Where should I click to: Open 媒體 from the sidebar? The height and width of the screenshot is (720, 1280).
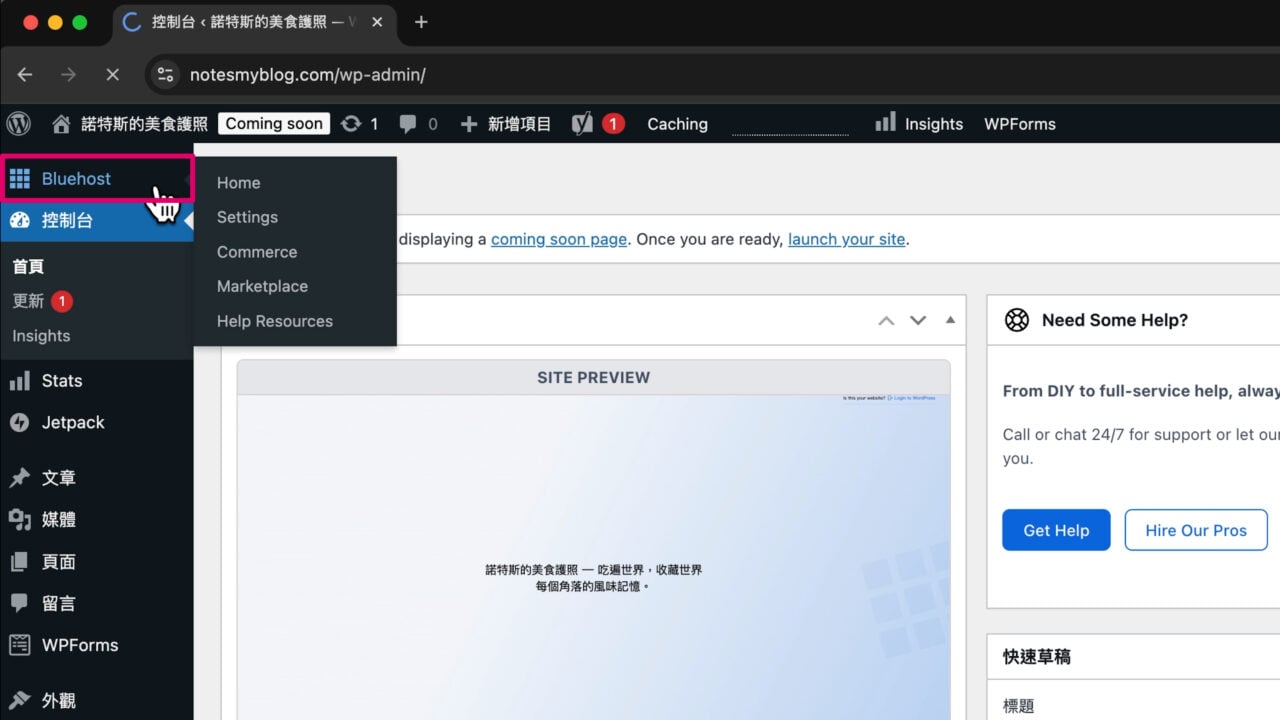point(60,519)
